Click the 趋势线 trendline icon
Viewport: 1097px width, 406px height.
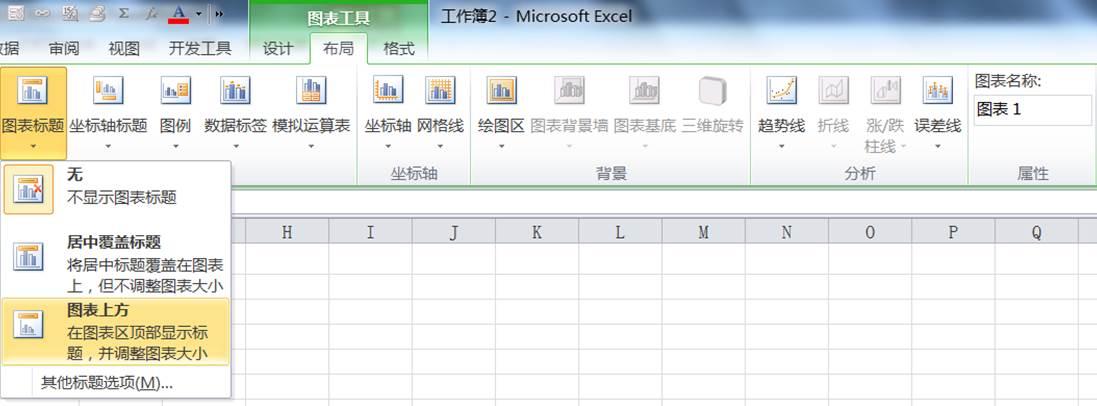(781, 91)
